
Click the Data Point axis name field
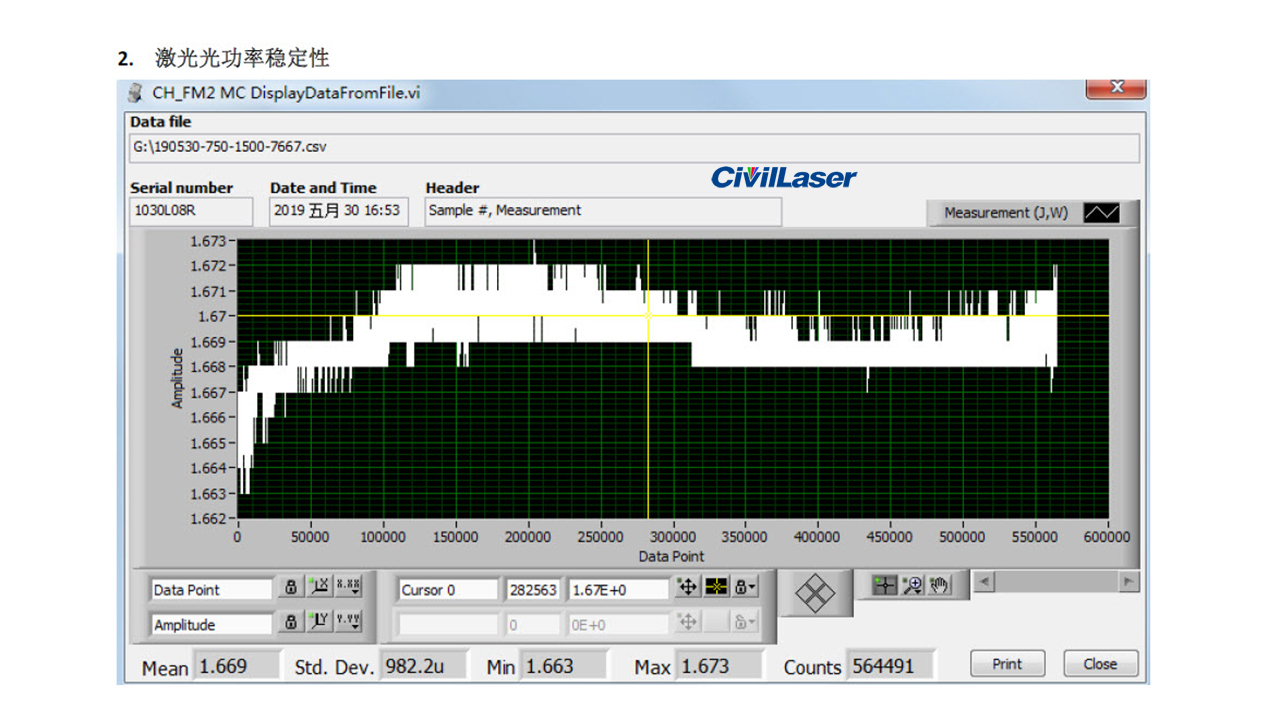tap(211, 590)
